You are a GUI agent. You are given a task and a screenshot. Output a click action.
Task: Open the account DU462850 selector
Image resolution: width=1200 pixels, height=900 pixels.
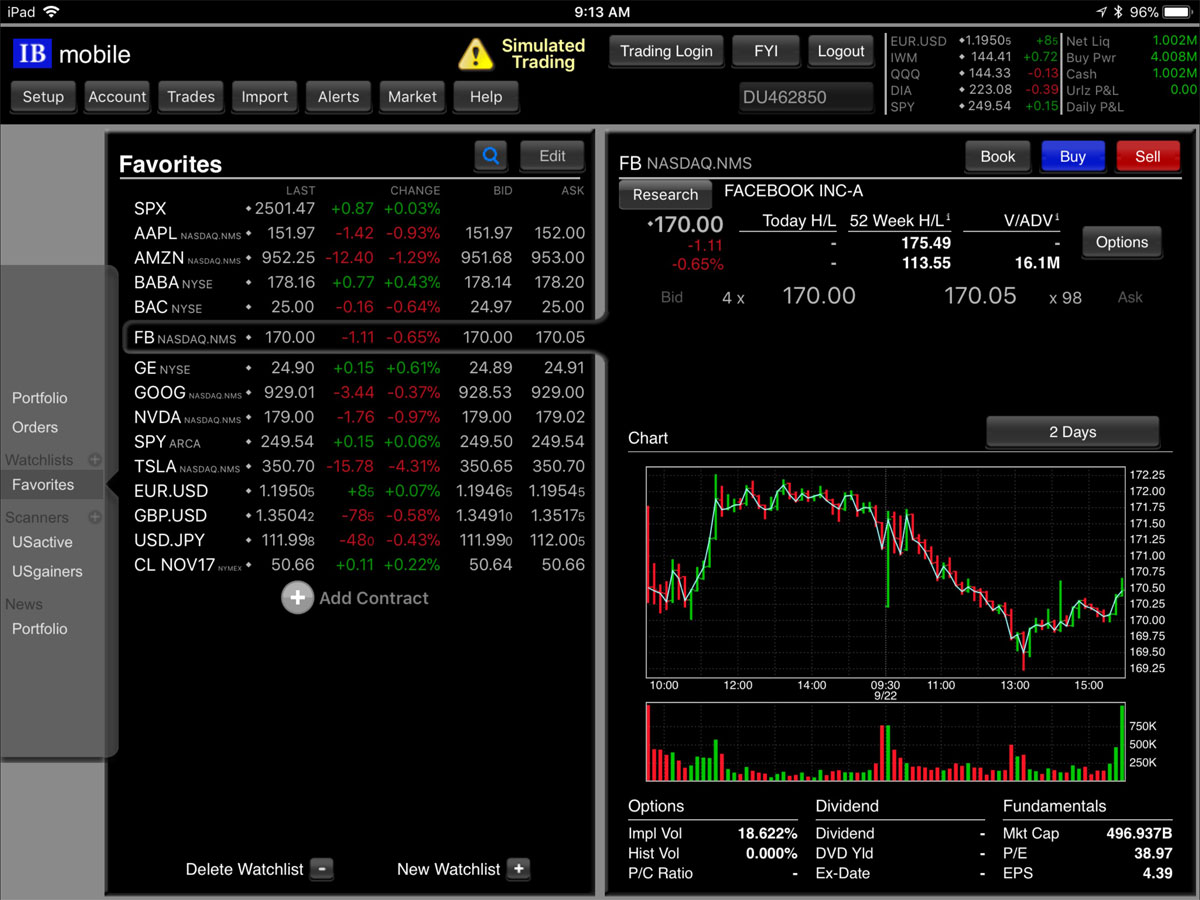coord(806,97)
